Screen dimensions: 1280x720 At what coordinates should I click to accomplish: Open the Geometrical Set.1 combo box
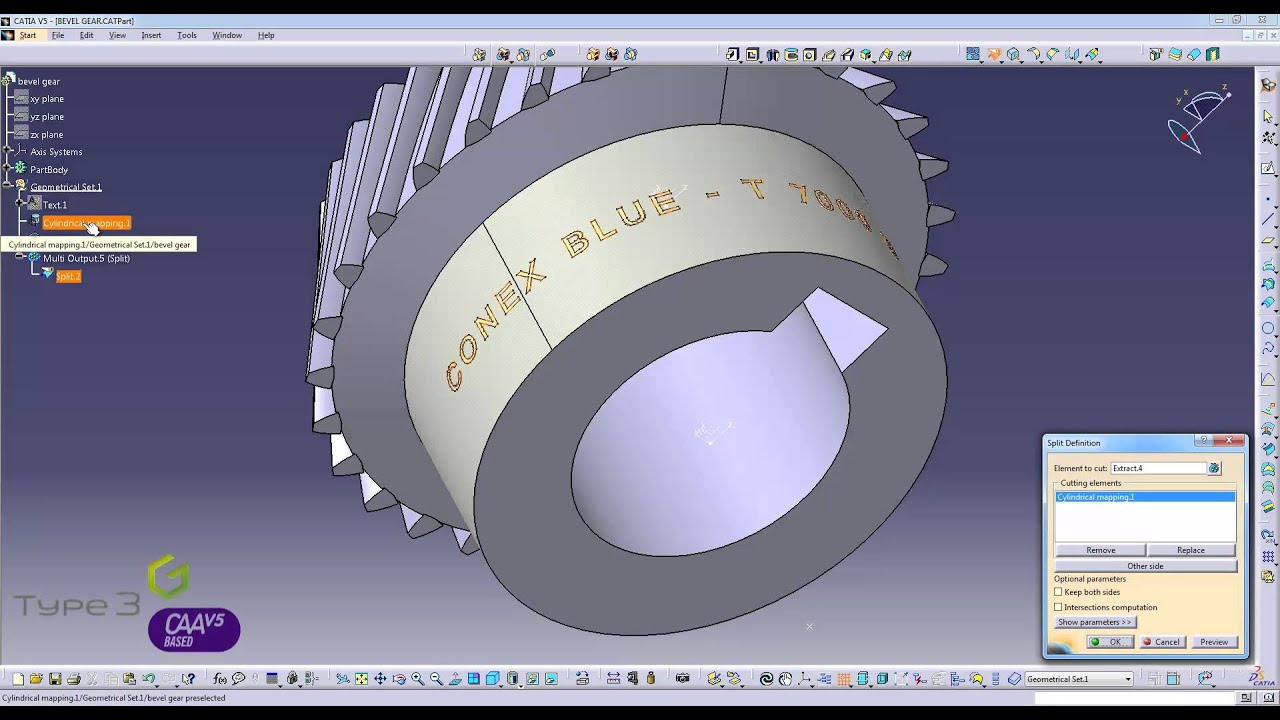[1078, 679]
